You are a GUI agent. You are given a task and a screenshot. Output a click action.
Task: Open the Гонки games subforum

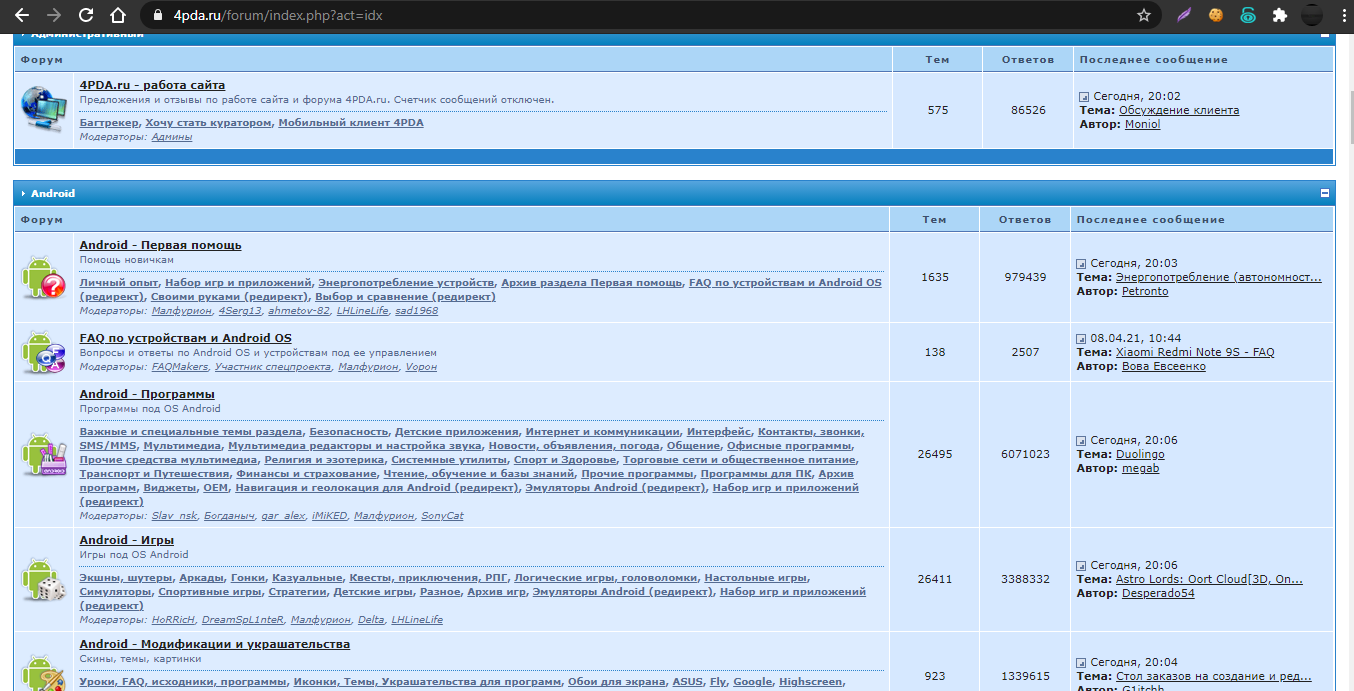click(248, 578)
